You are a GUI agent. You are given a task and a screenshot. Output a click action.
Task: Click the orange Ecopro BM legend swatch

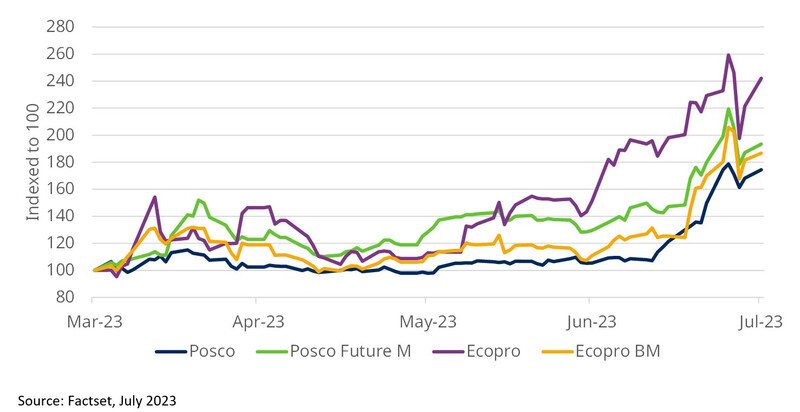tap(582, 350)
